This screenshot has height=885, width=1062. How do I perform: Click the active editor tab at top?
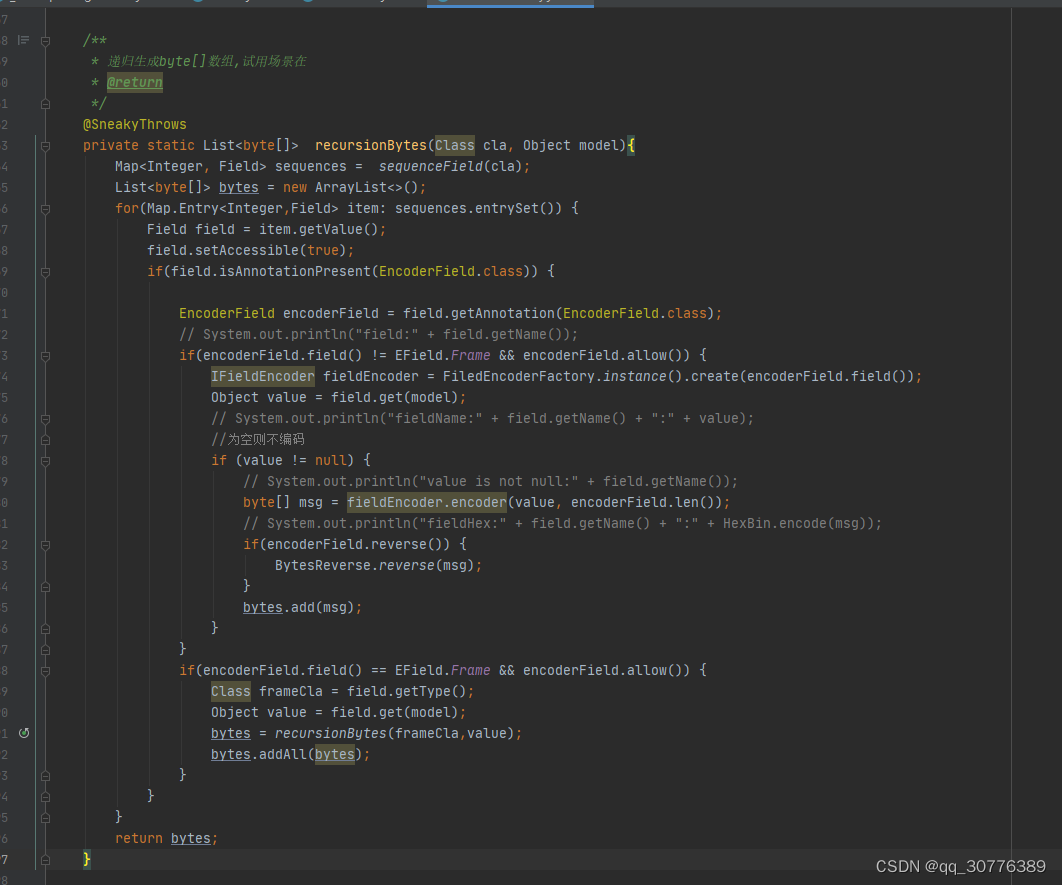tap(510, 3)
